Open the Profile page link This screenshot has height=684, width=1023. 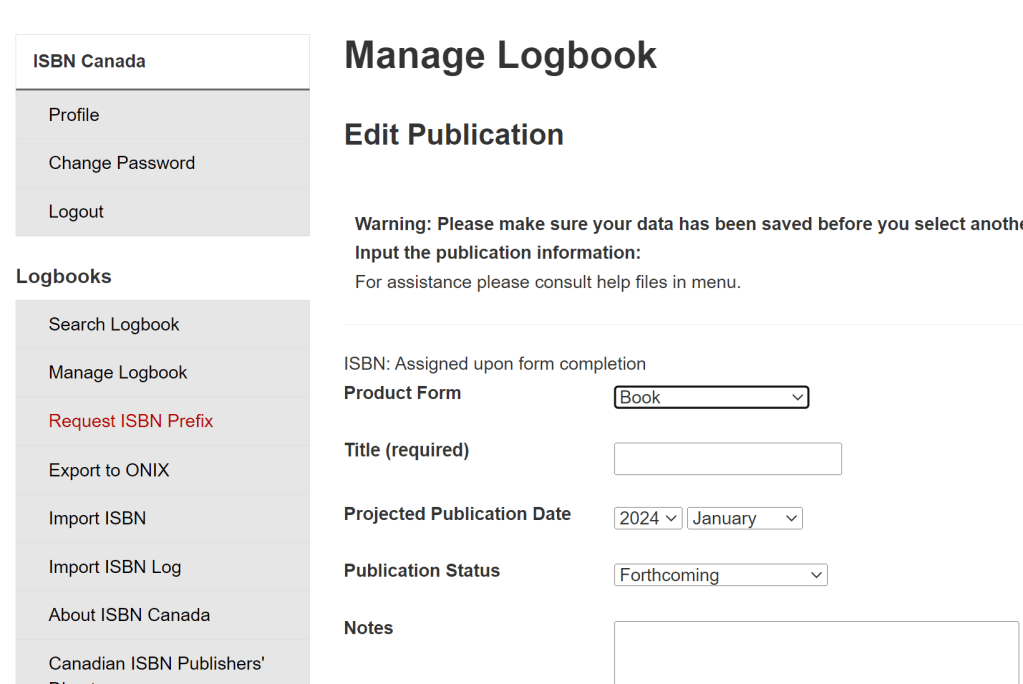(x=74, y=115)
